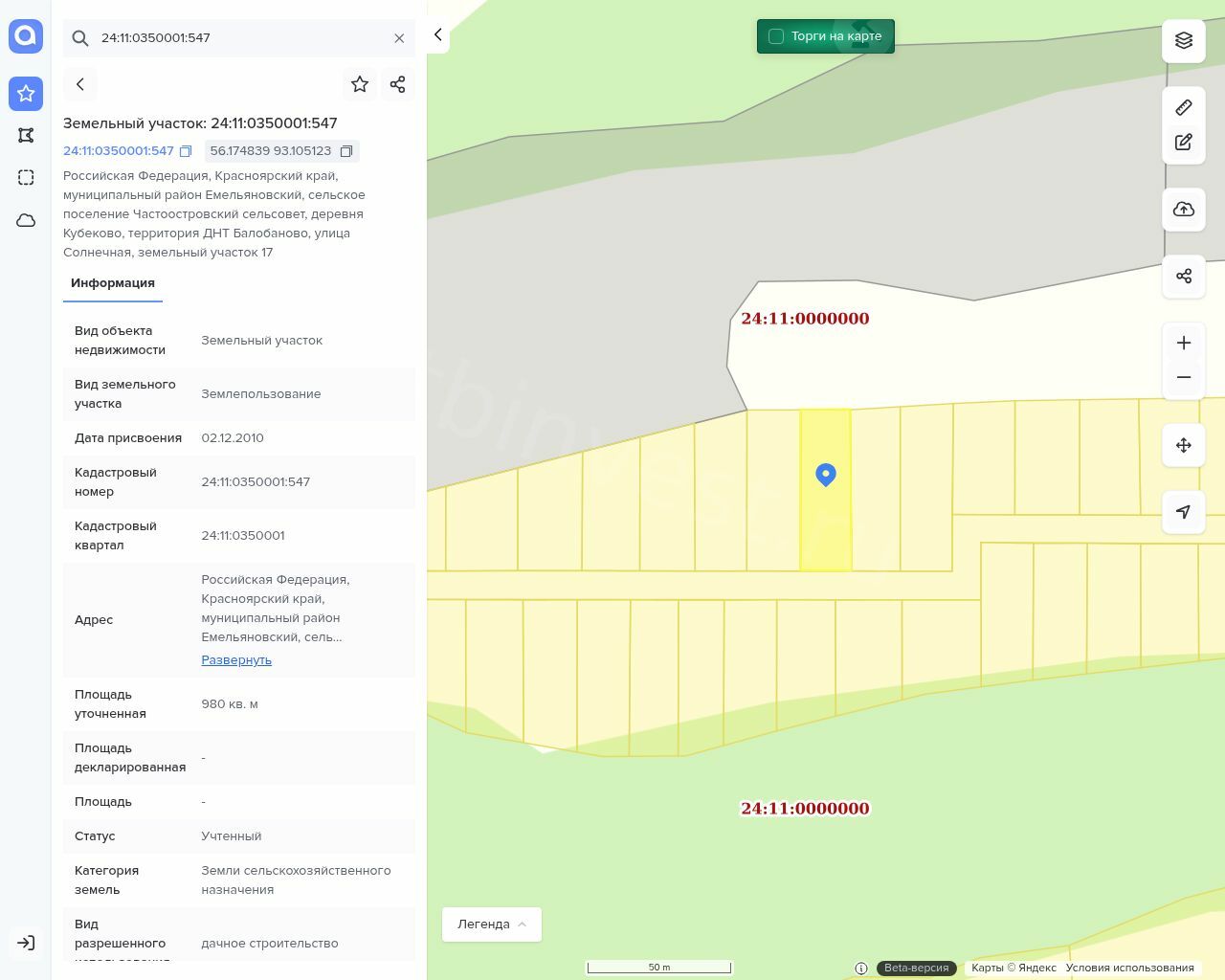Click the cloud upload icon on map

1184,210
